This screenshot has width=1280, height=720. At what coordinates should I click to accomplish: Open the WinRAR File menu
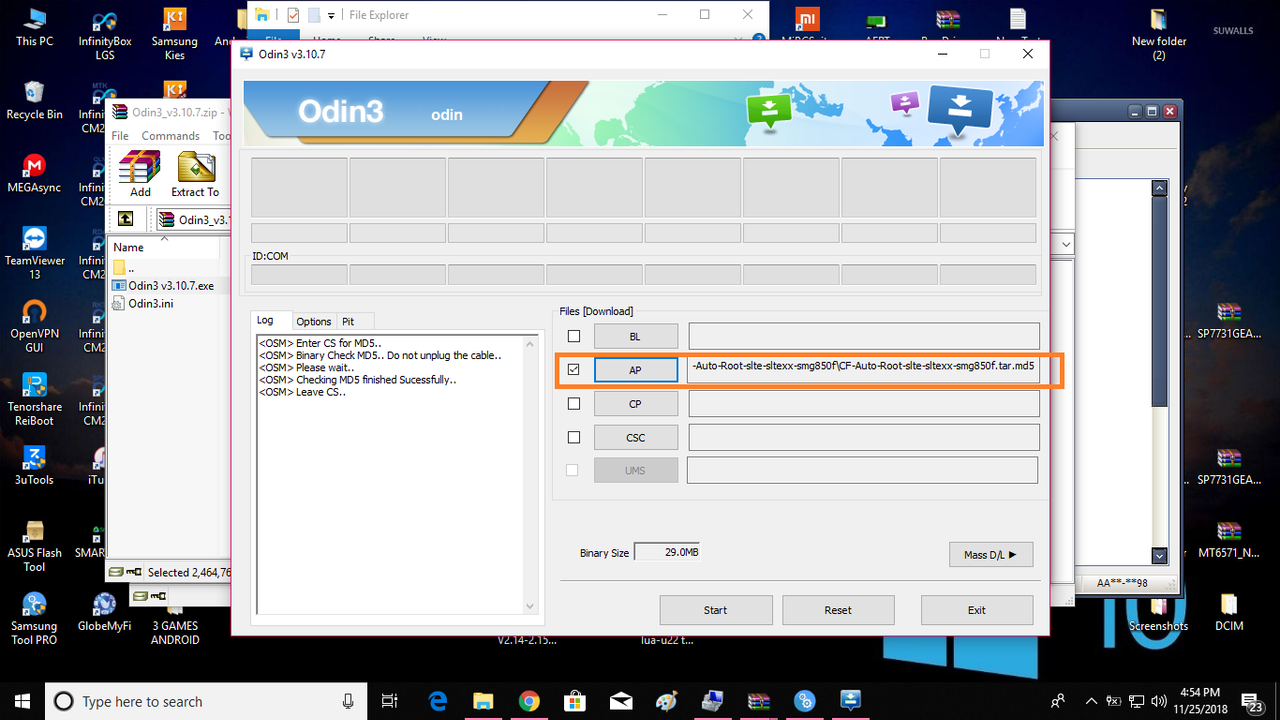click(120, 136)
